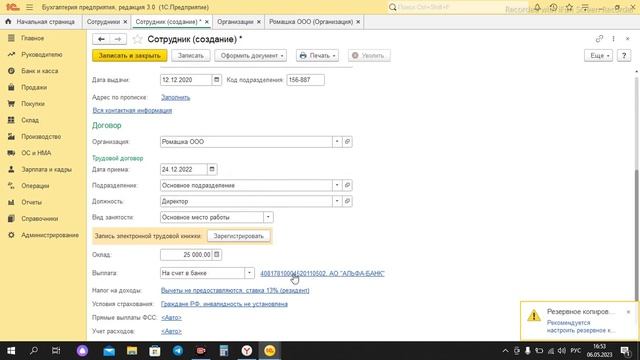Viewport: 640px width, 360px height.
Task: Click the copy link icon in form header
Action: (x=599, y=39)
